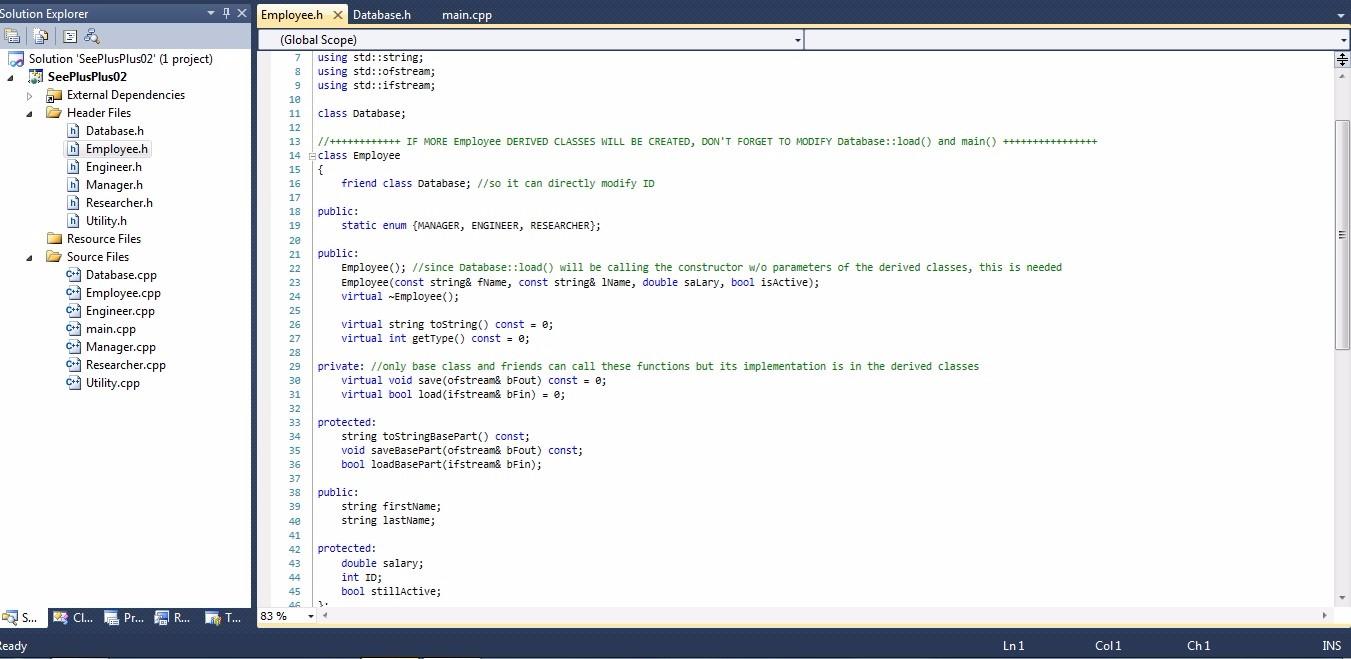This screenshot has width=1351, height=659.
Task: Open Database.h in Header Files
Action: tap(114, 131)
